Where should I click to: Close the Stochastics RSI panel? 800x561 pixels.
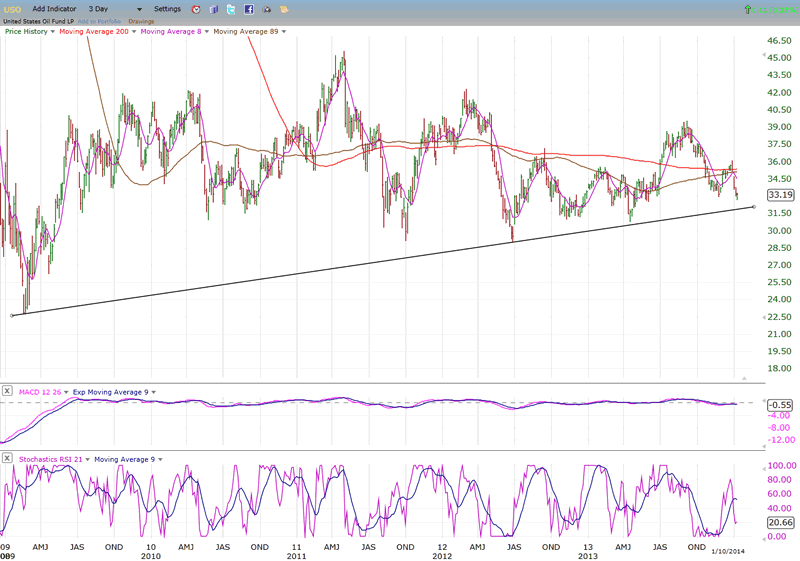8,459
